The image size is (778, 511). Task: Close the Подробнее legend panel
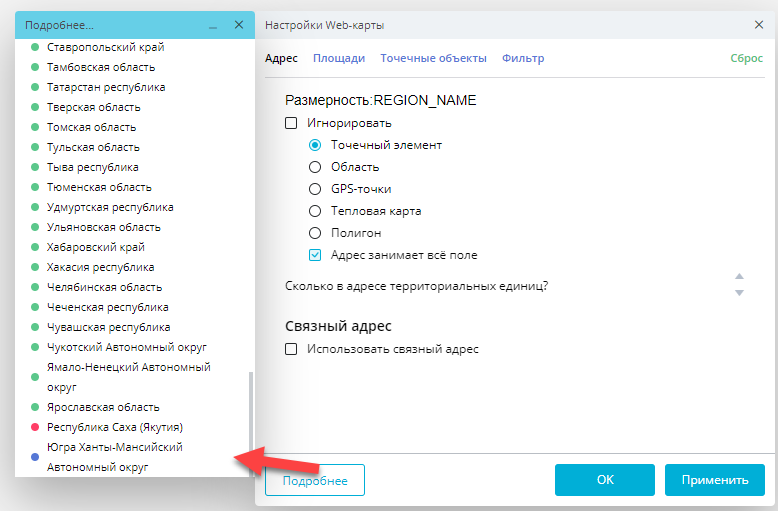238,25
